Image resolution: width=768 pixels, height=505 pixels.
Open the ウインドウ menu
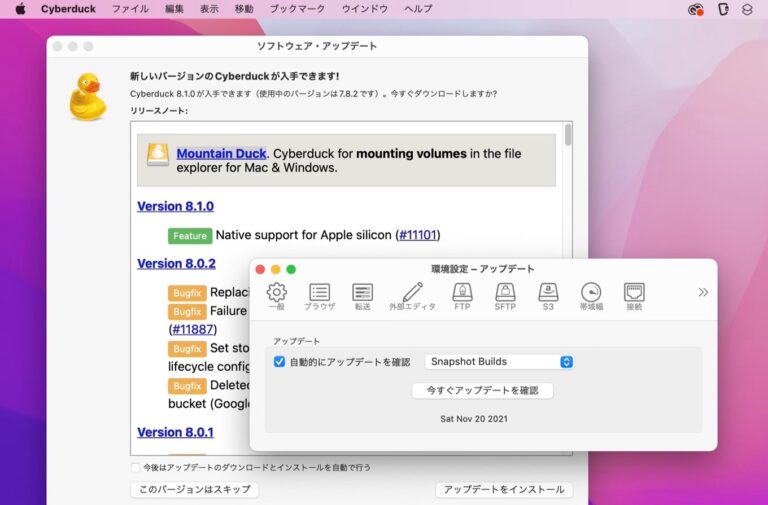(x=365, y=9)
